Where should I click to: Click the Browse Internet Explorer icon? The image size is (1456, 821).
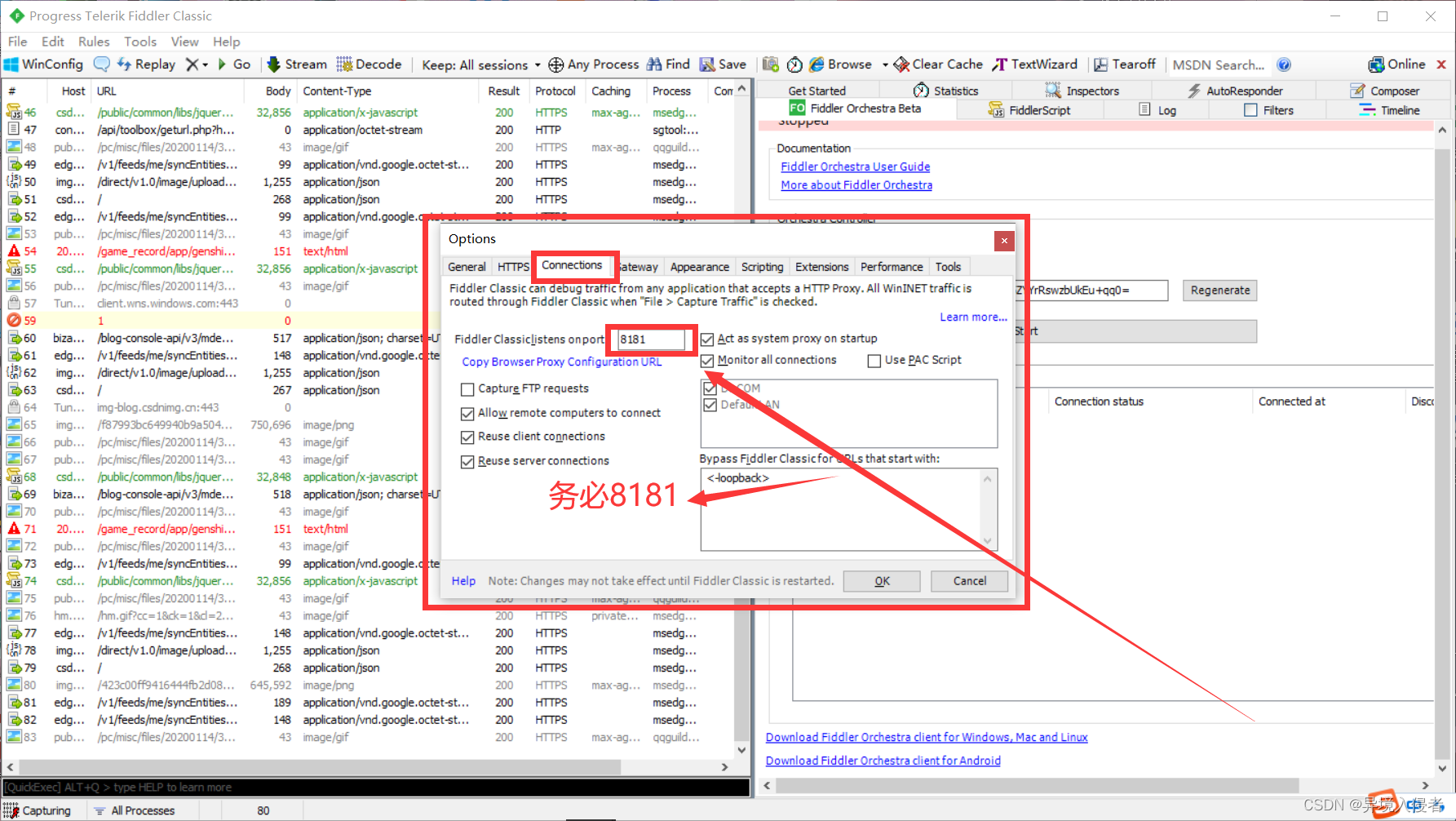click(817, 64)
